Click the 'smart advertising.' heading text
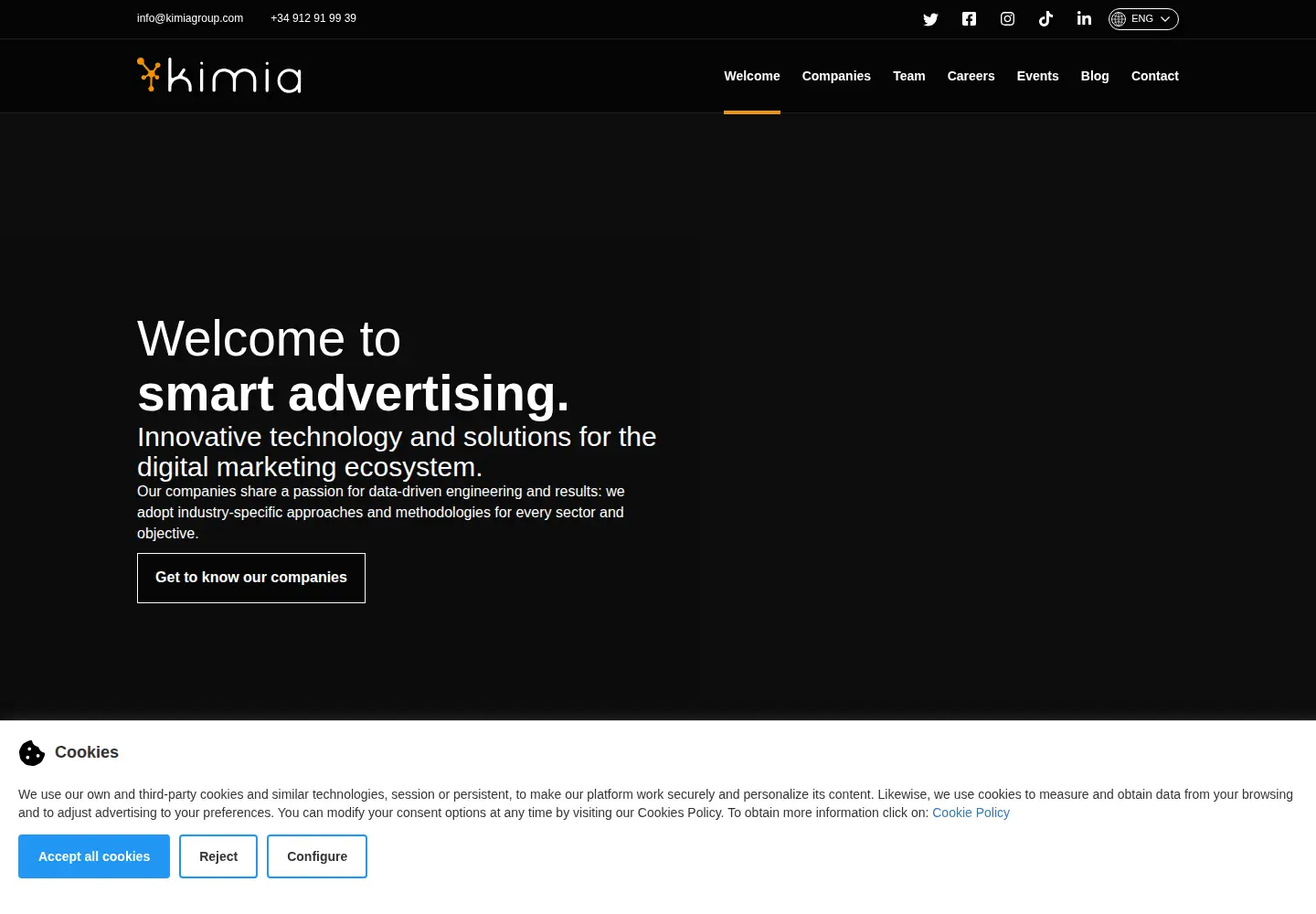1316x914 pixels. [353, 394]
